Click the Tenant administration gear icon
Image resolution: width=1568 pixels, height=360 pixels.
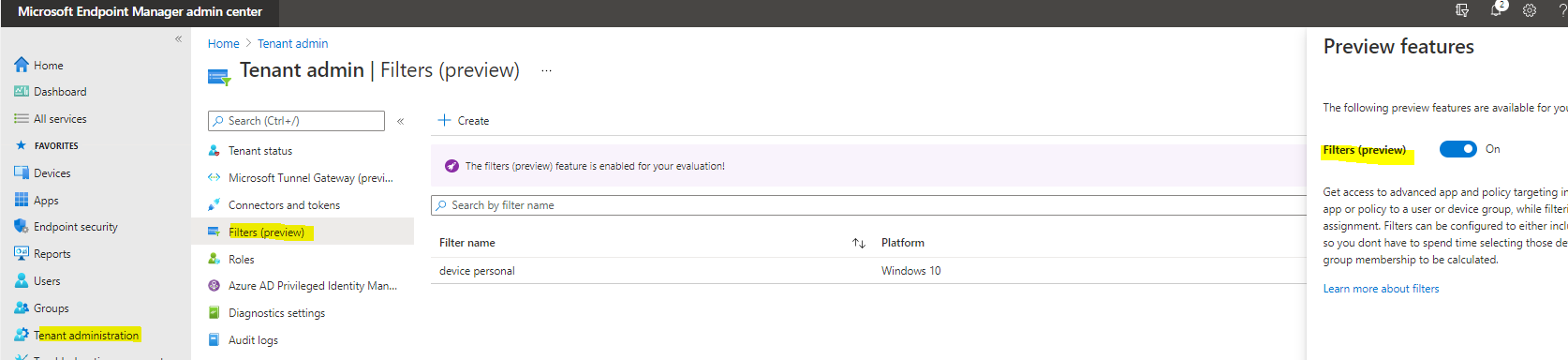tap(22, 335)
